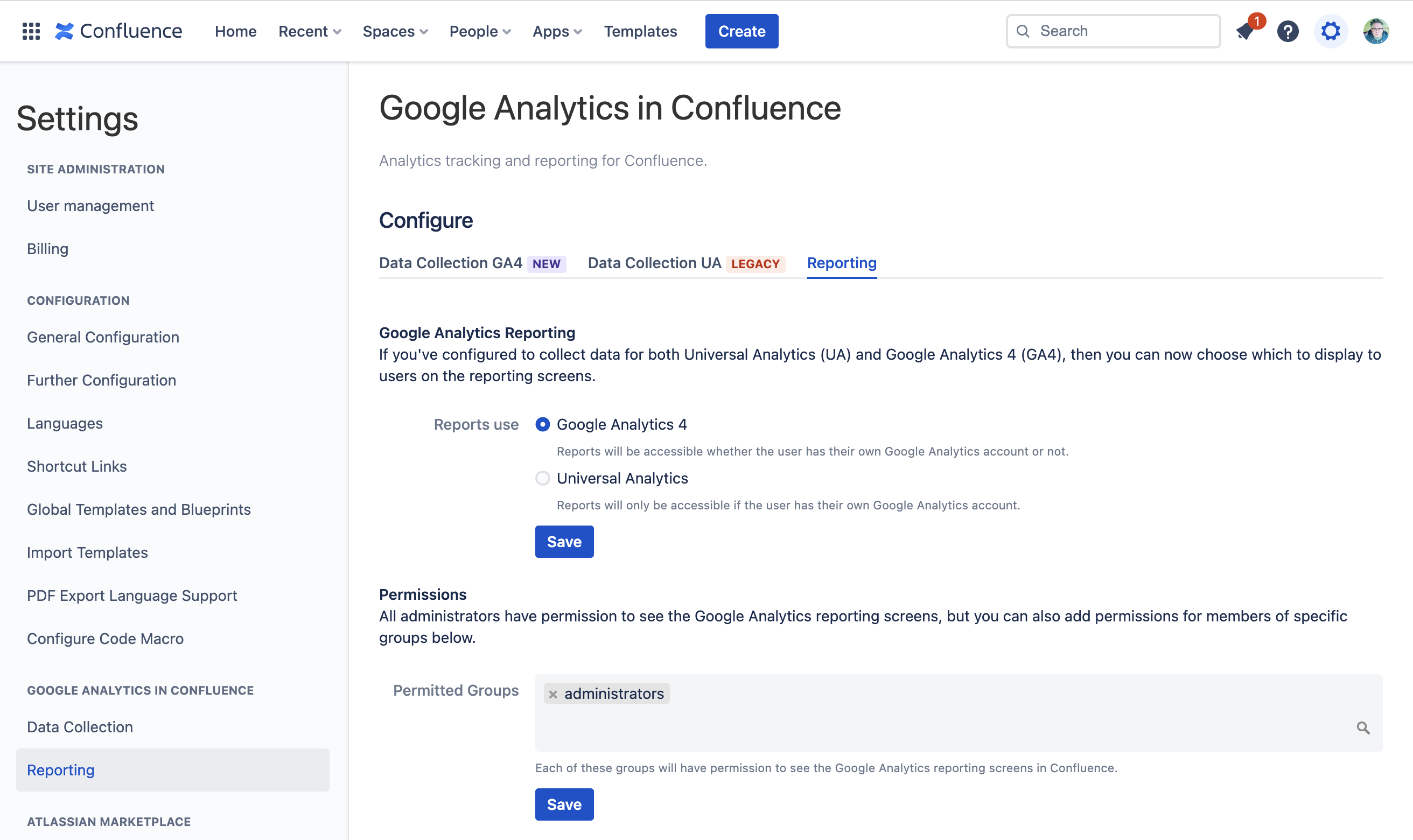The image size is (1413, 840).
Task: Expand the People dropdown menu
Action: pos(480,31)
